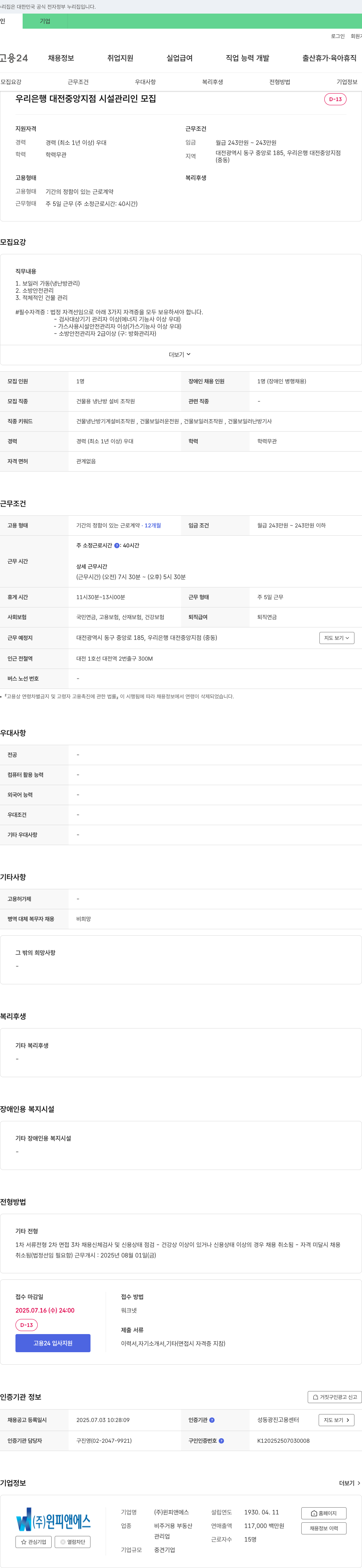
Task: Click the job title 우리은행 대전중앙지점 시설관리인 모집
Action: click(86, 98)
